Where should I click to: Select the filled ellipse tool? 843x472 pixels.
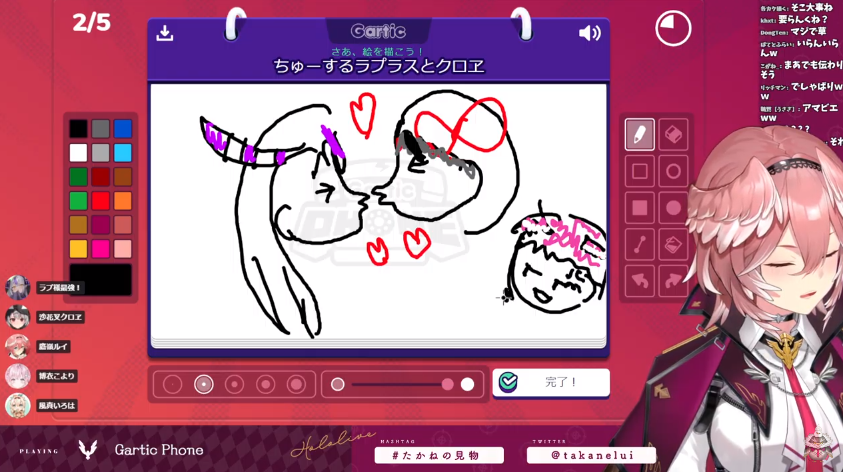coord(673,208)
